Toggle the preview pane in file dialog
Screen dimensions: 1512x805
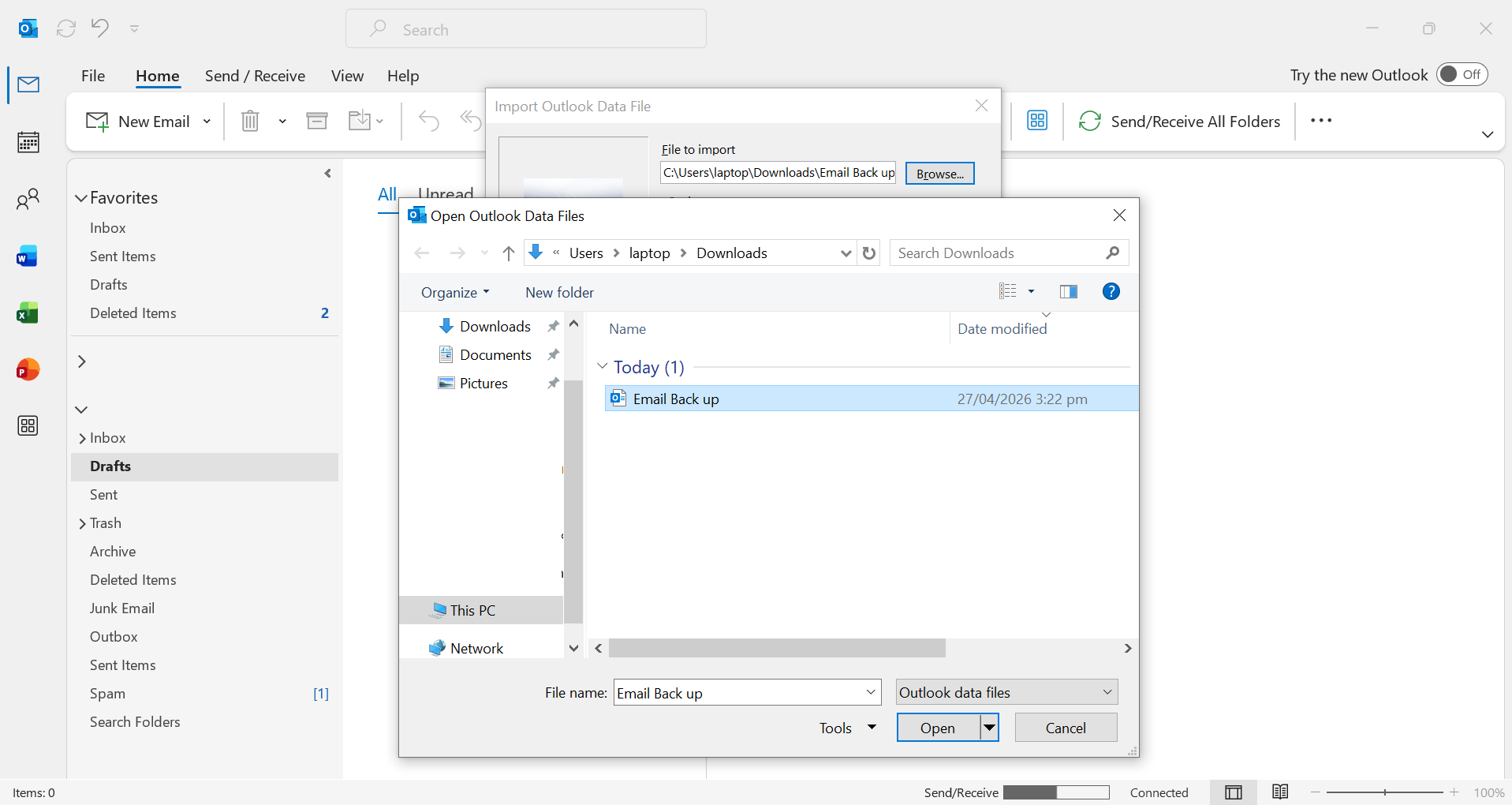click(1069, 292)
